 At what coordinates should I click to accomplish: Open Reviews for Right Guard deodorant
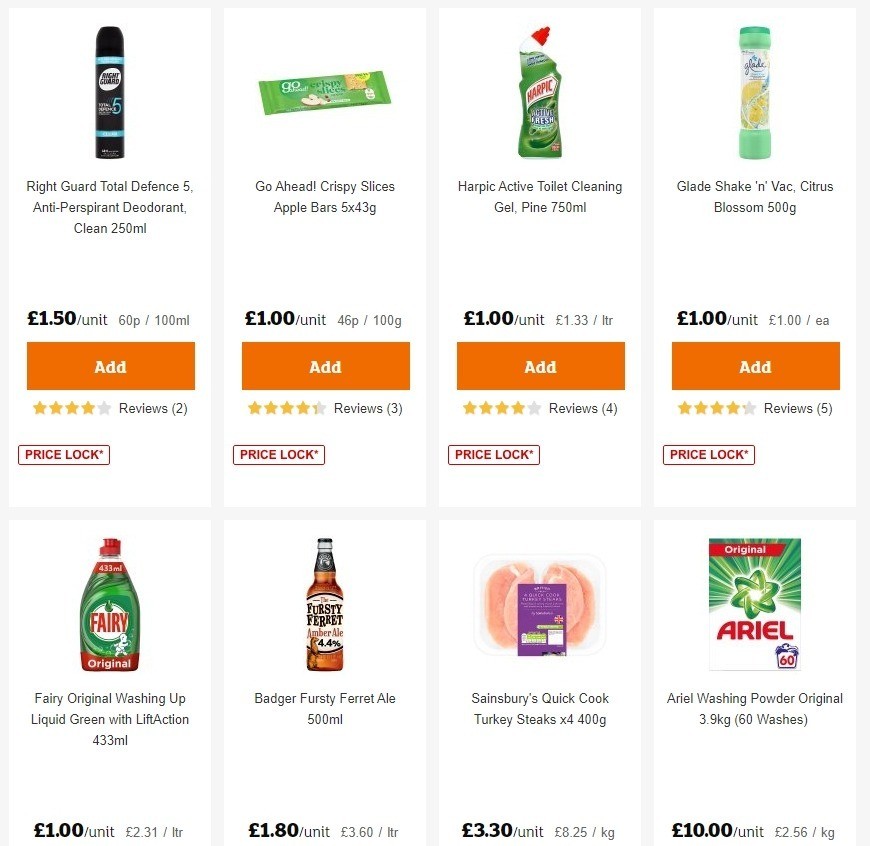(x=152, y=408)
